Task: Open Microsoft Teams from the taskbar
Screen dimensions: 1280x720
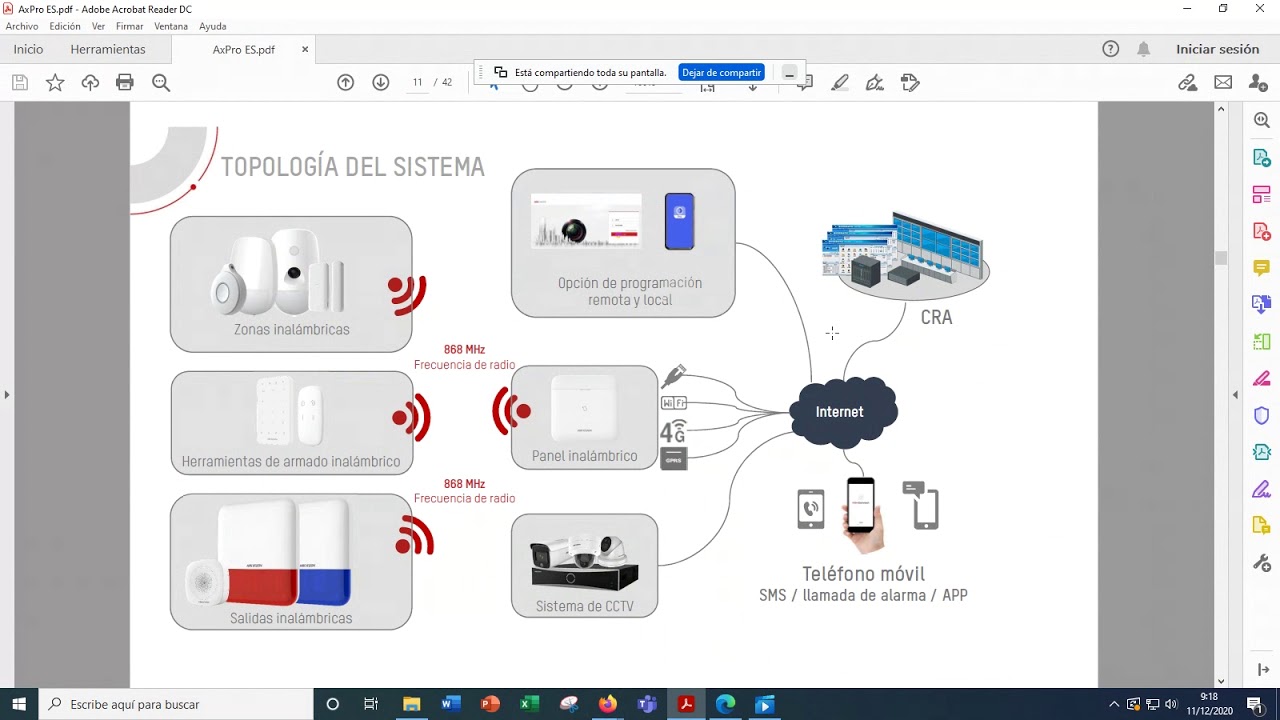Action: (647, 704)
